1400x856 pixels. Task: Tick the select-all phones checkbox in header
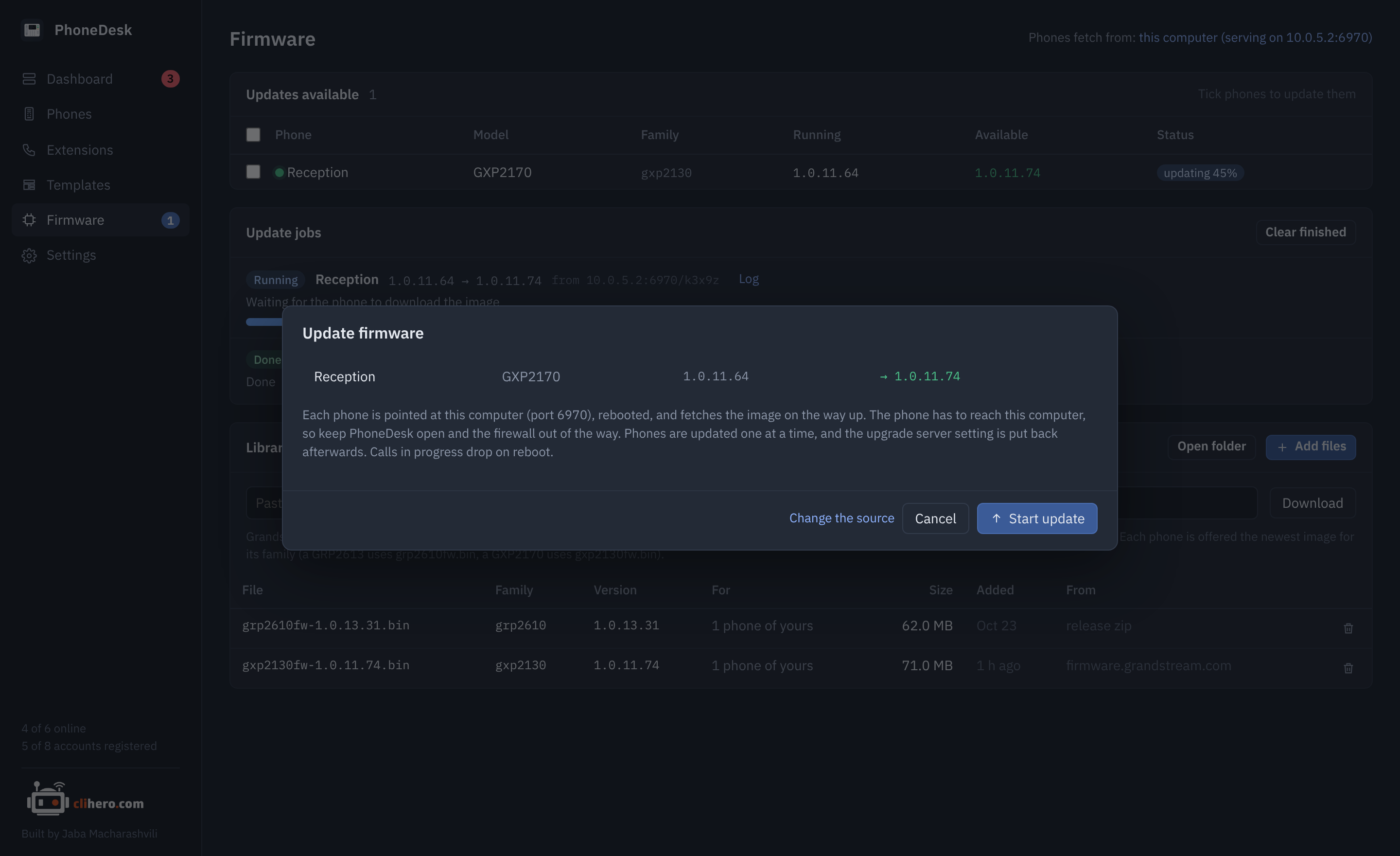click(x=253, y=135)
